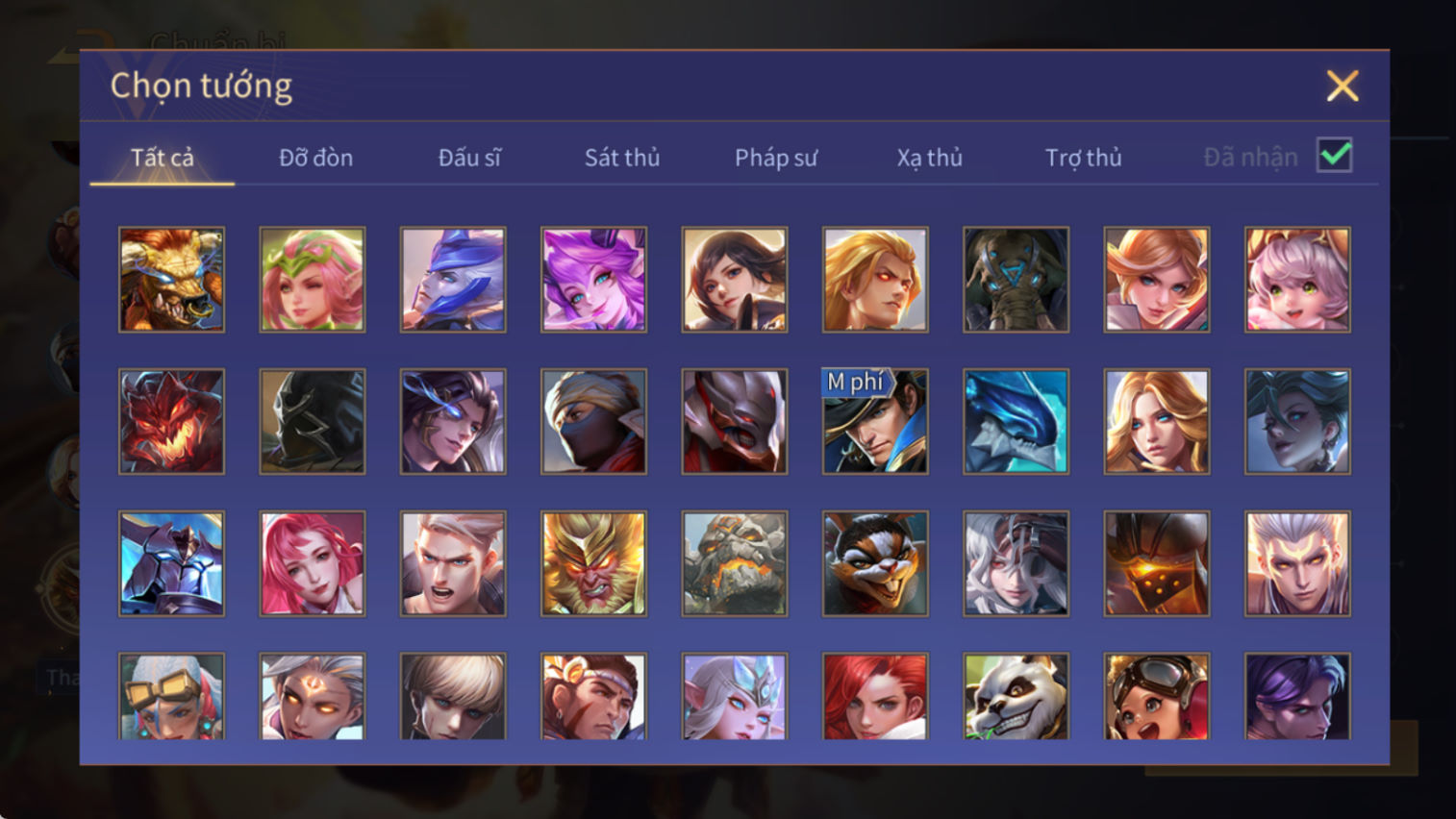Select the golden lion beast hero portrait
Viewport: 1456px width, 819px height.
171,280
